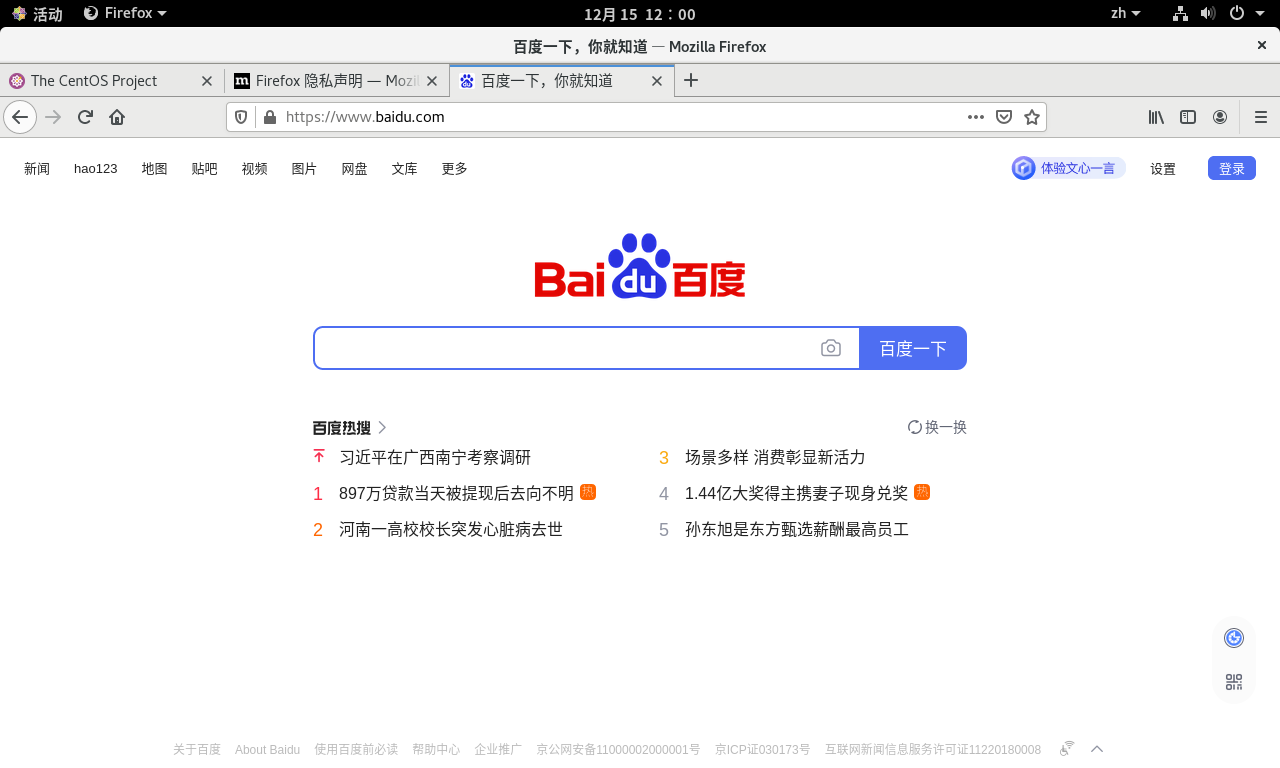
Task: Open 习近平在广西南宁考察调研 headline
Action: coord(435,457)
